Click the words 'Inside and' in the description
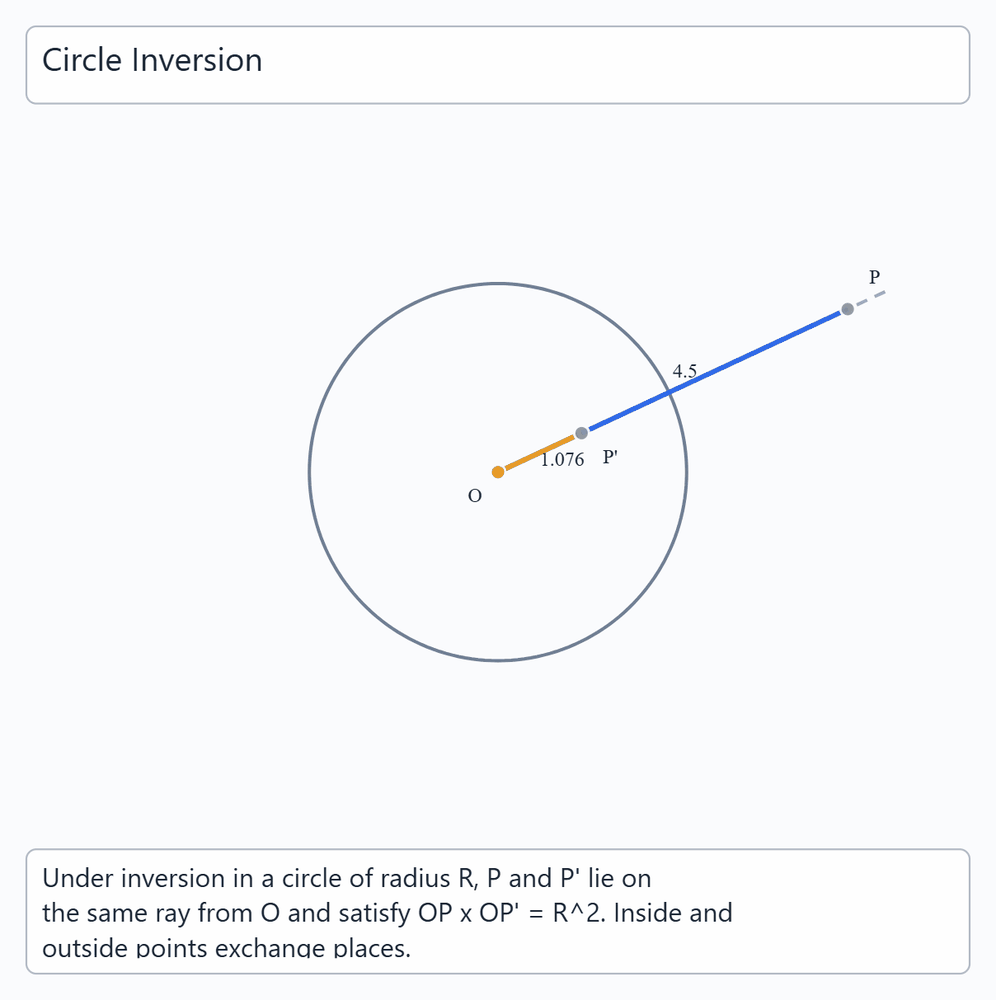Viewport: 996px width, 1000px height. pyautogui.click(x=673, y=913)
